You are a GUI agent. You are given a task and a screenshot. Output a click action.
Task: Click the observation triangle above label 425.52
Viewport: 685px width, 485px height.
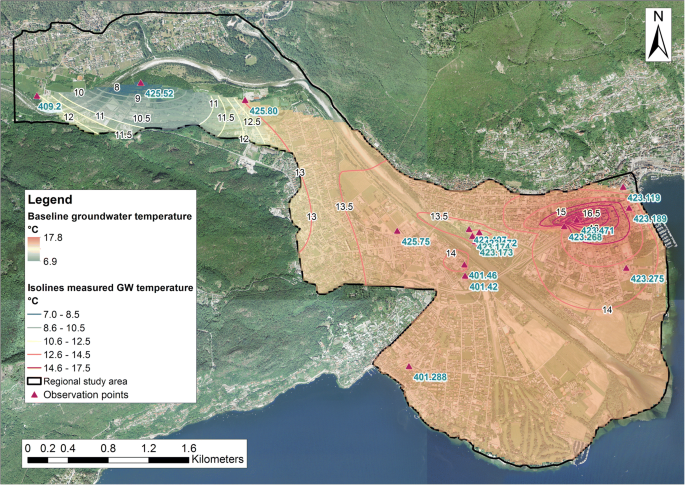[x=141, y=83]
